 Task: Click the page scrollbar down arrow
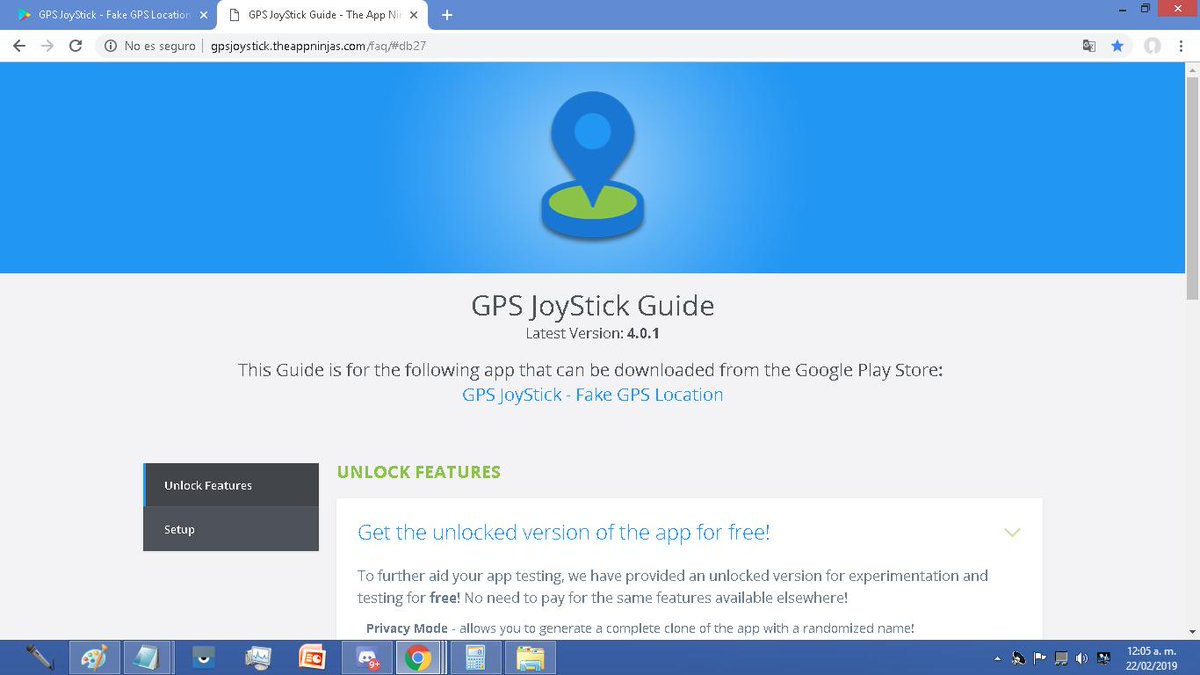1191,630
